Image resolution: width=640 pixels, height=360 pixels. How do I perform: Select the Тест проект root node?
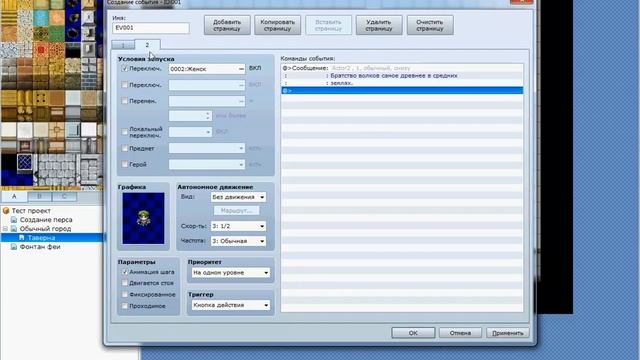pos(31,211)
